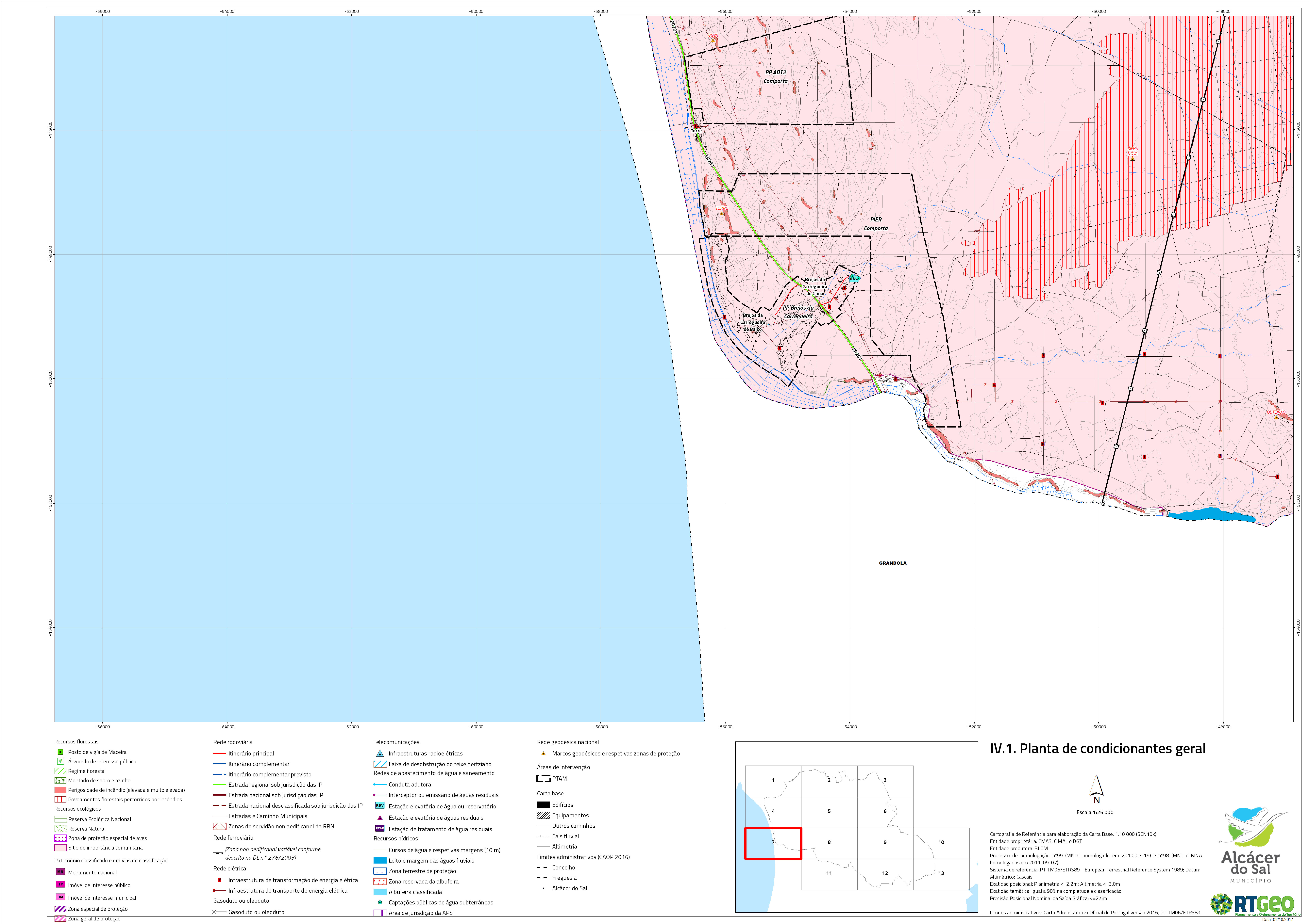Click the Posto de vigia de Maceira legend icon
Screen dimensions: 1309x924
(60, 752)
